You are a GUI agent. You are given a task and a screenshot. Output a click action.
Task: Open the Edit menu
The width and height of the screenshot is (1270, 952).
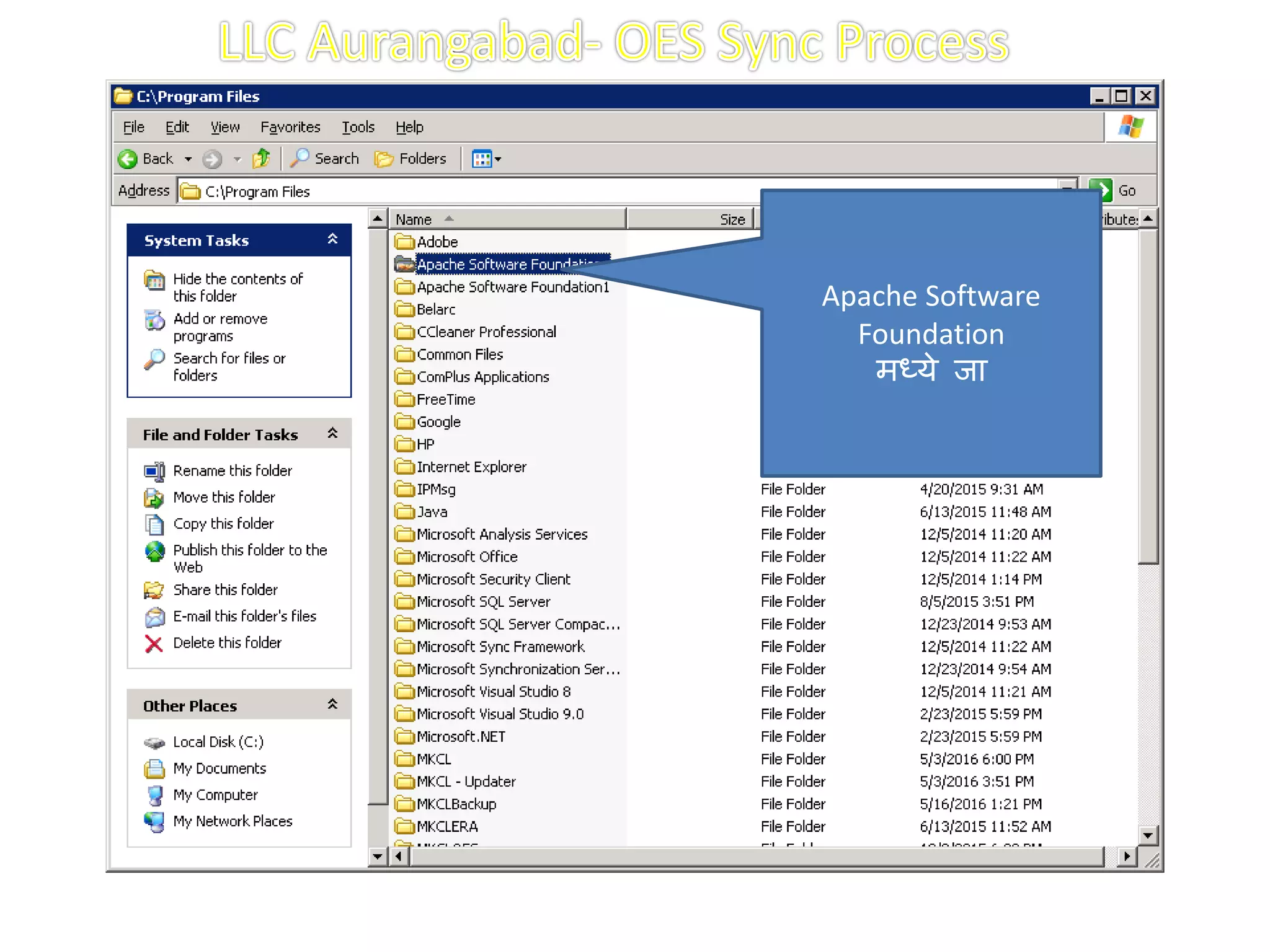click(177, 127)
